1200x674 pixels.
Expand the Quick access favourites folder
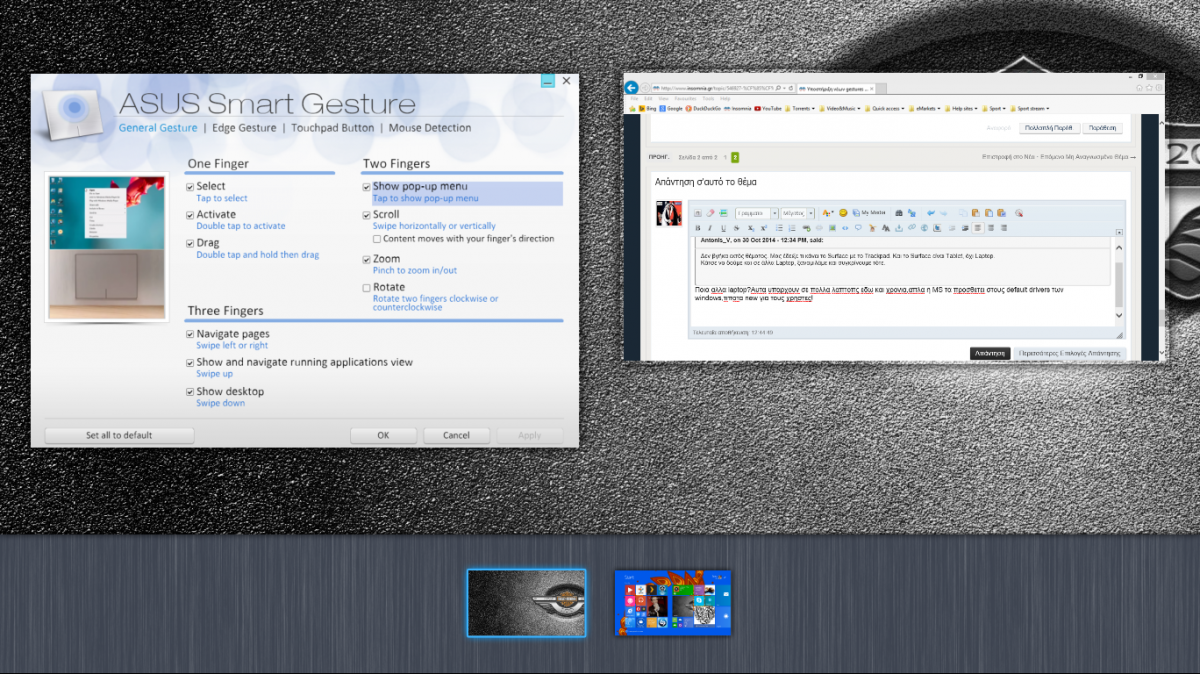885,108
